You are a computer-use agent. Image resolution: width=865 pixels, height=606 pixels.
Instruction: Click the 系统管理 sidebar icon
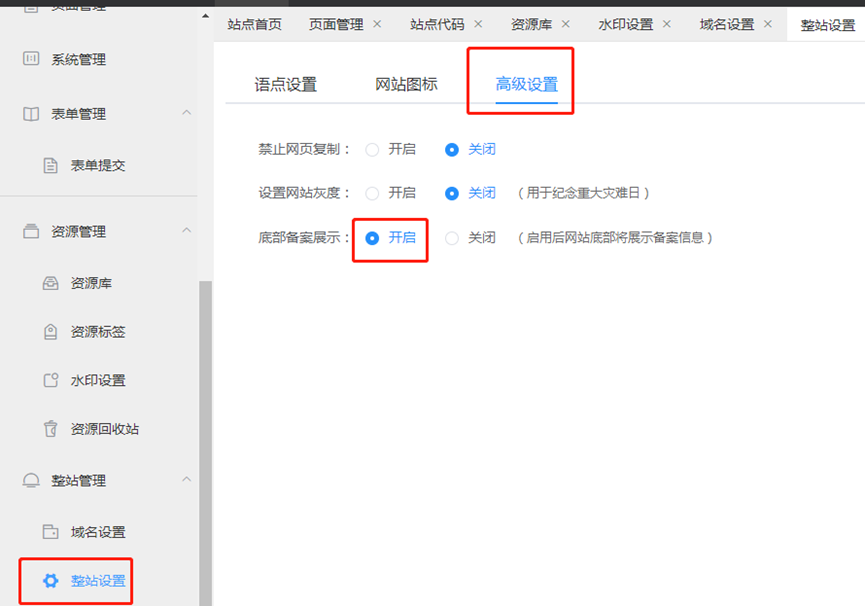[31, 59]
